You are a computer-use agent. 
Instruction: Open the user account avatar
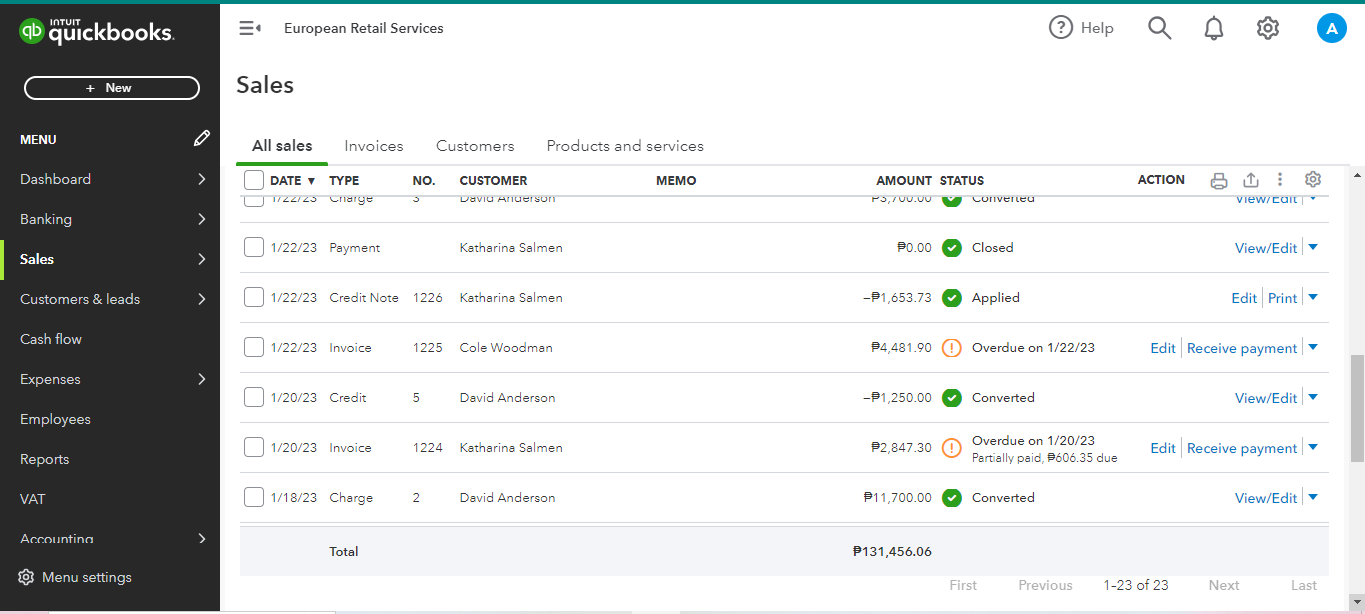tap(1331, 28)
